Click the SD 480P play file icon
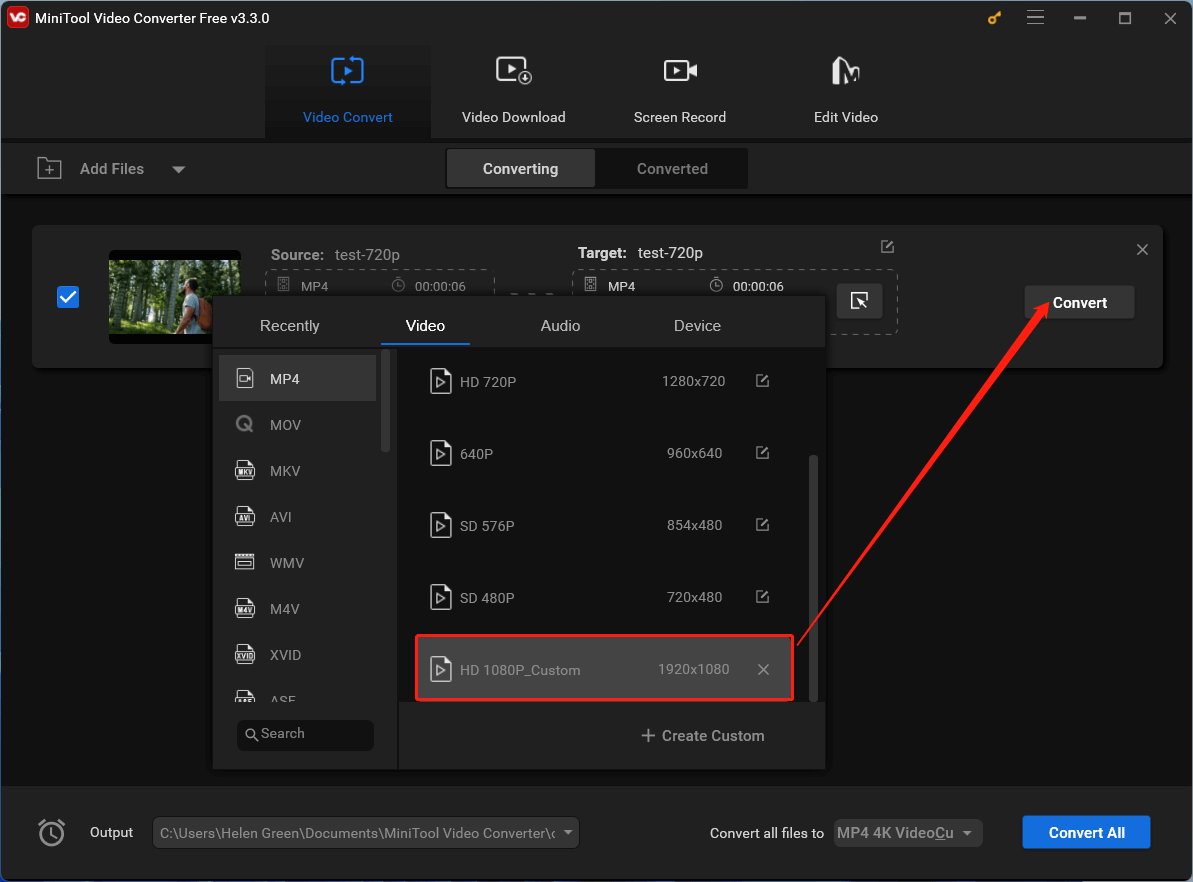Screen dimensions: 1193x882 point(441,597)
